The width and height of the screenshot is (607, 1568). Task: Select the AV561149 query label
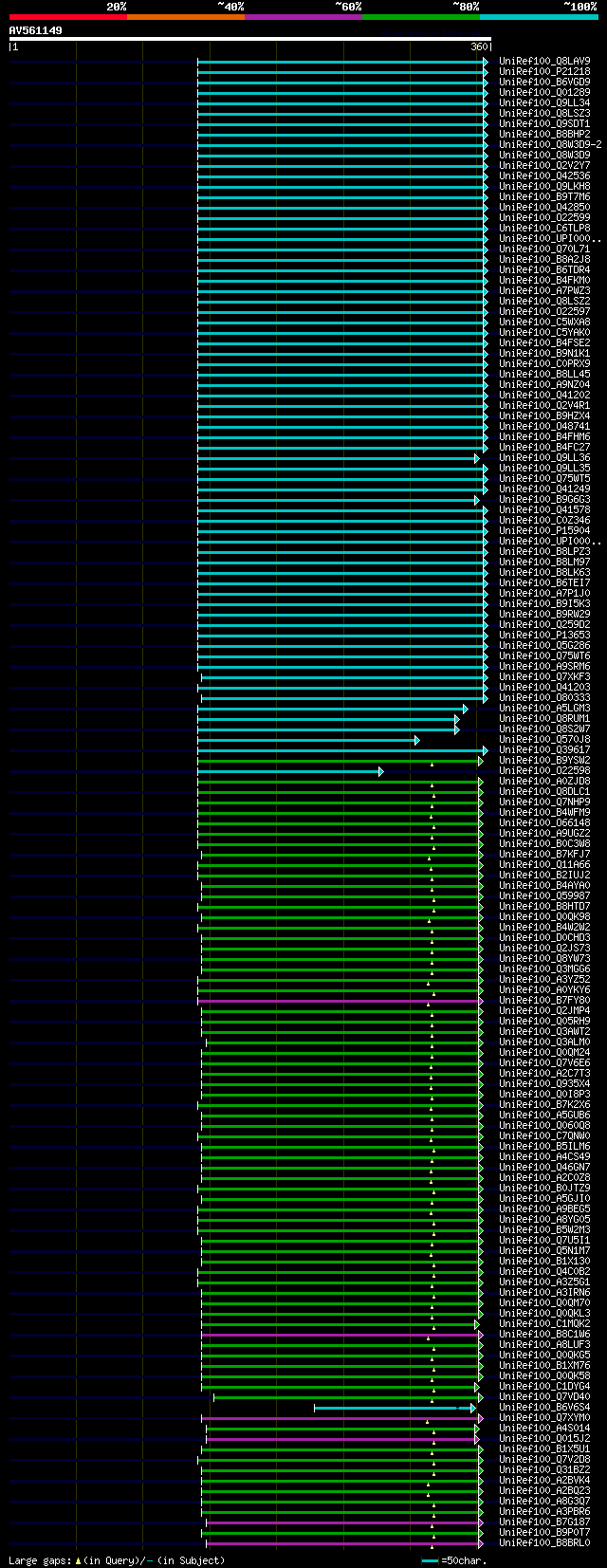tap(36, 30)
